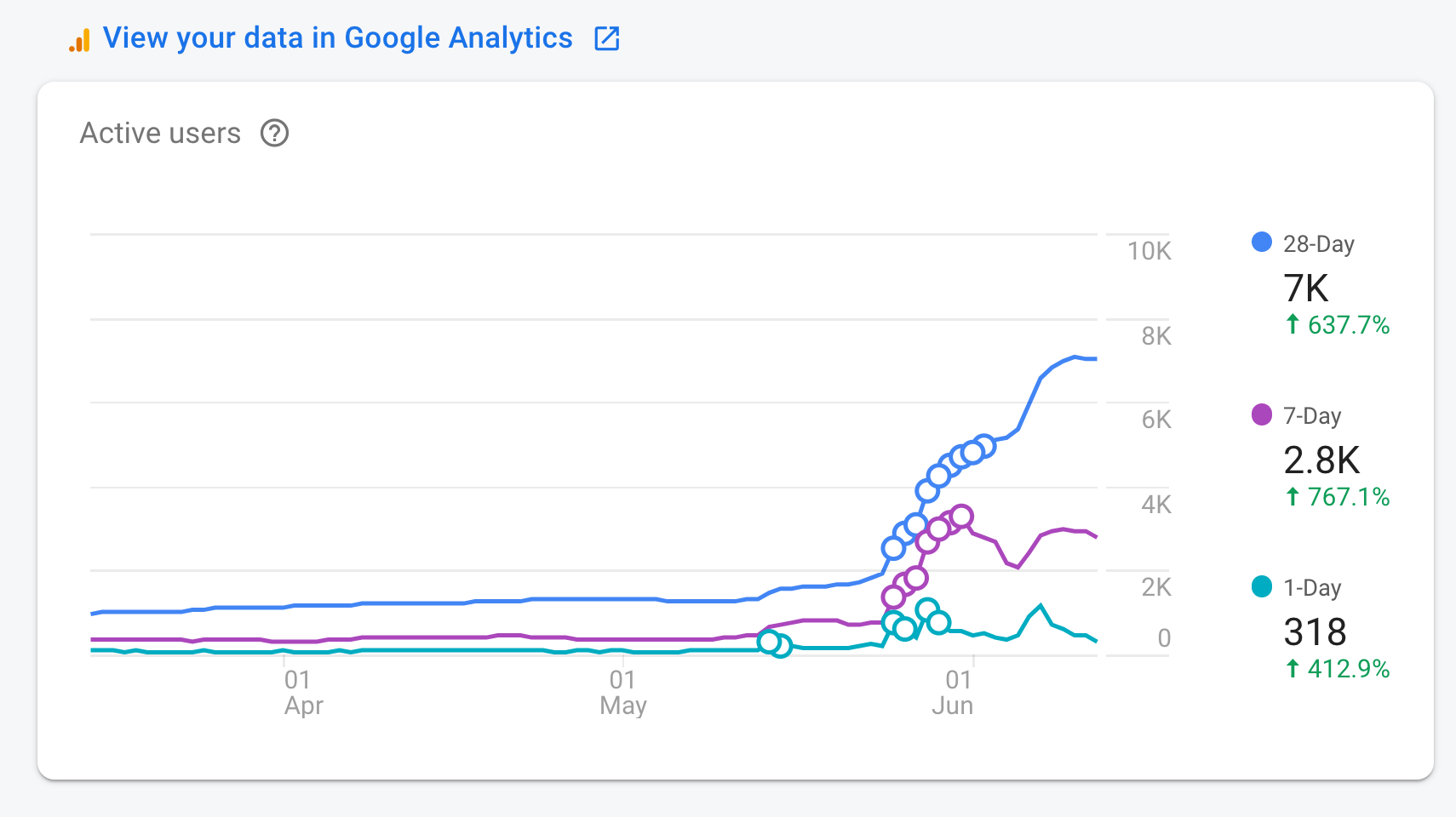Click the 767.1% increase indicator
This screenshot has height=817, width=1456.
point(1337,497)
